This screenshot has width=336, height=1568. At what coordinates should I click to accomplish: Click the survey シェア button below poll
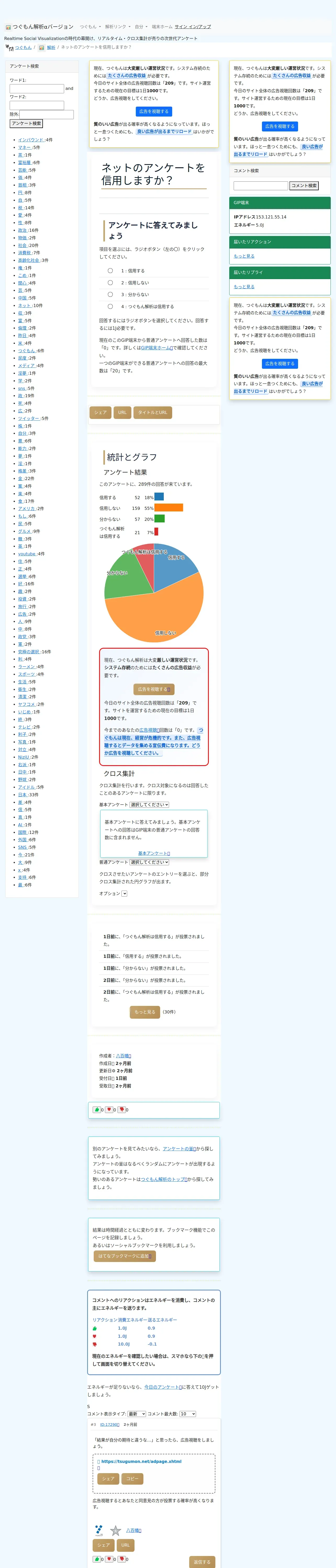[101, 412]
